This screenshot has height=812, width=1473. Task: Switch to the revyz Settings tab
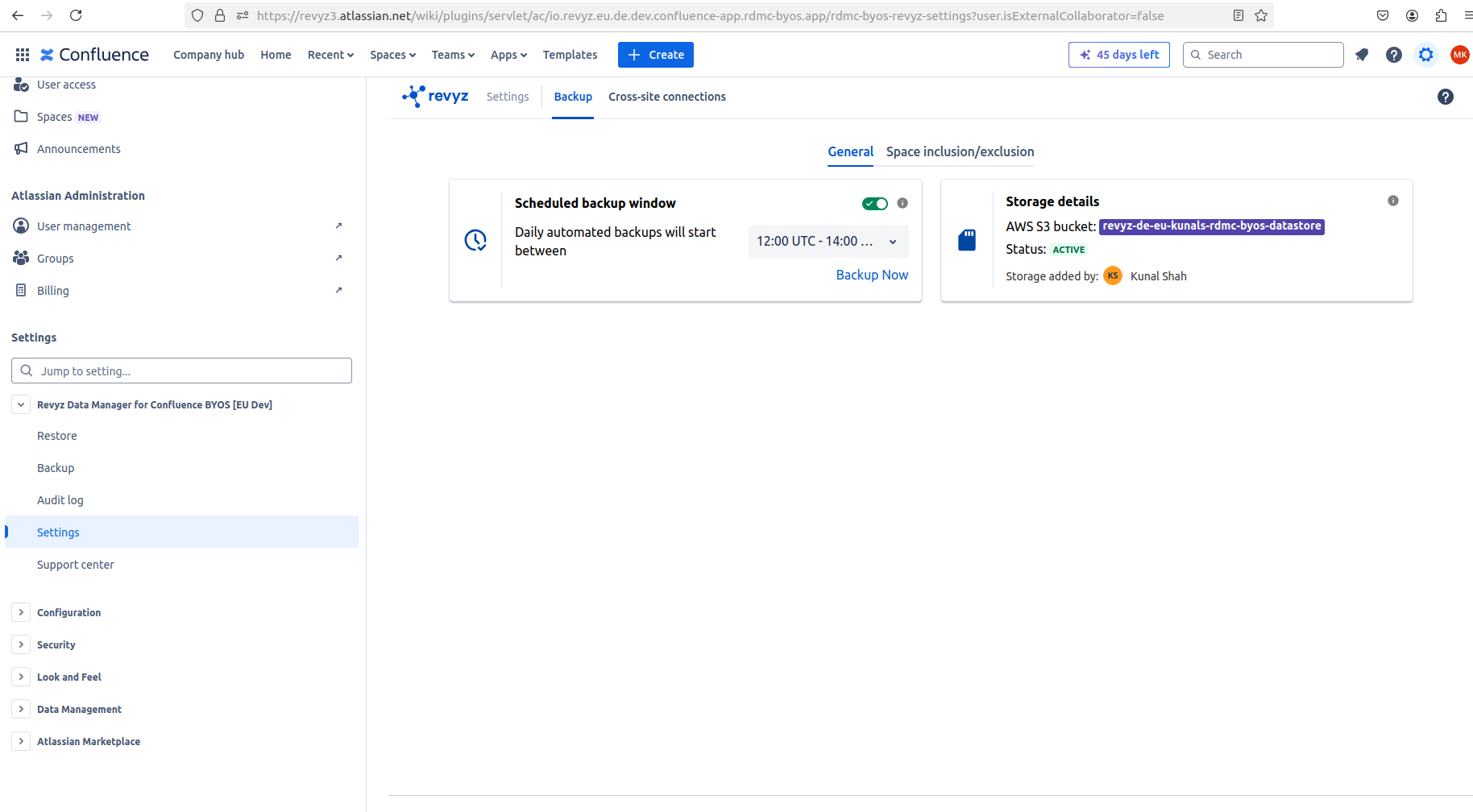point(508,97)
